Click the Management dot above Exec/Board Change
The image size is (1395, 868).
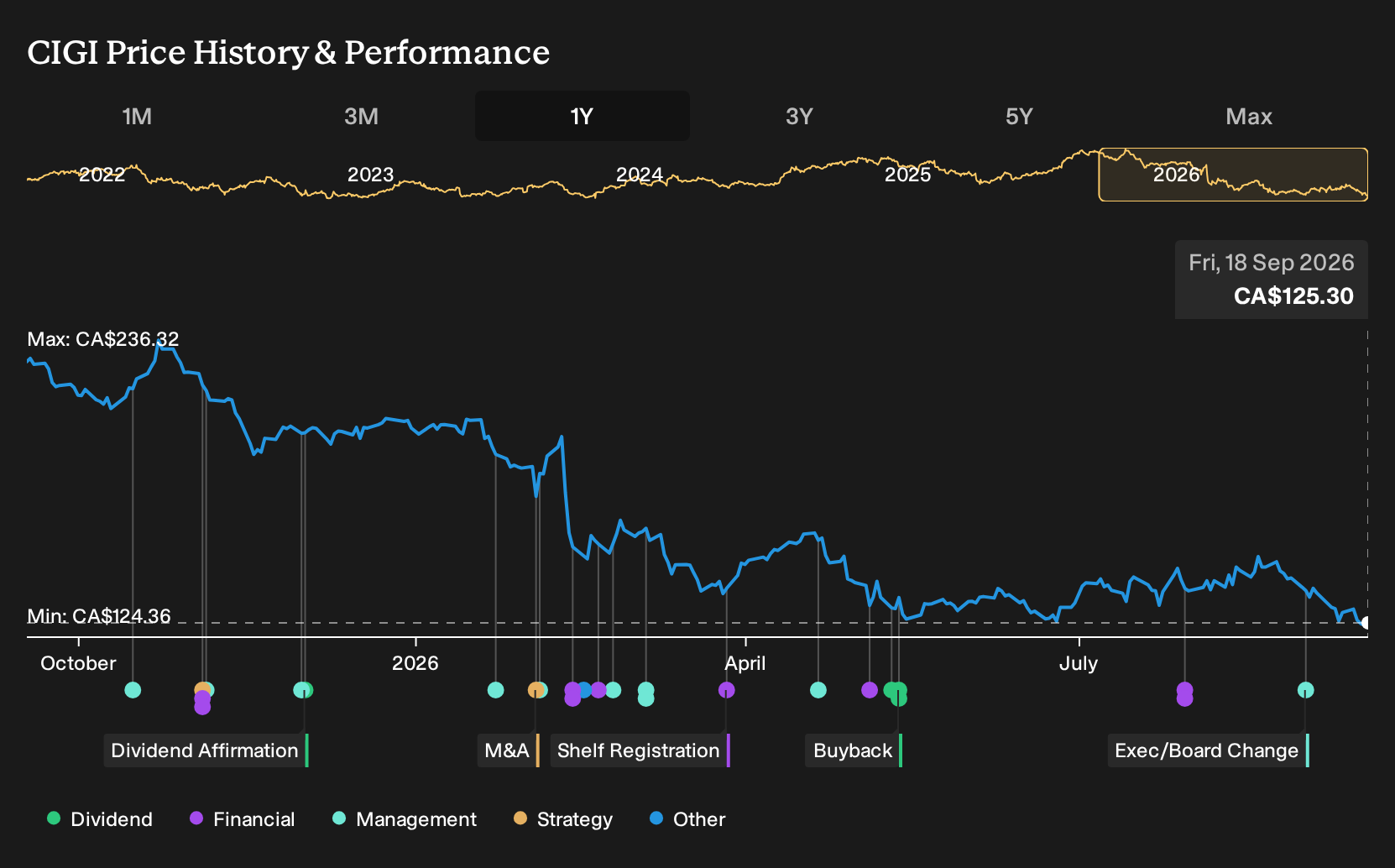click(1305, 690)
